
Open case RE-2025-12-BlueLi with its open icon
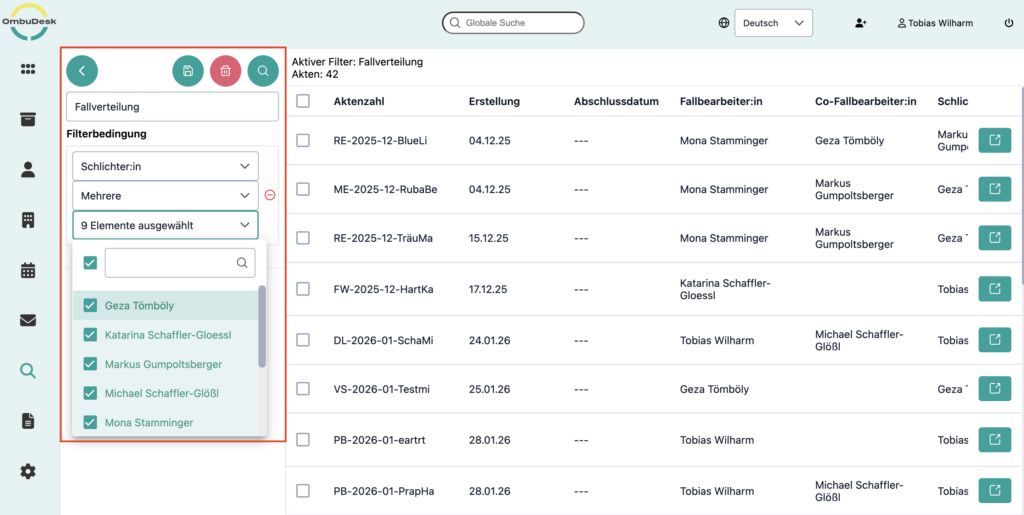(994, 141)
